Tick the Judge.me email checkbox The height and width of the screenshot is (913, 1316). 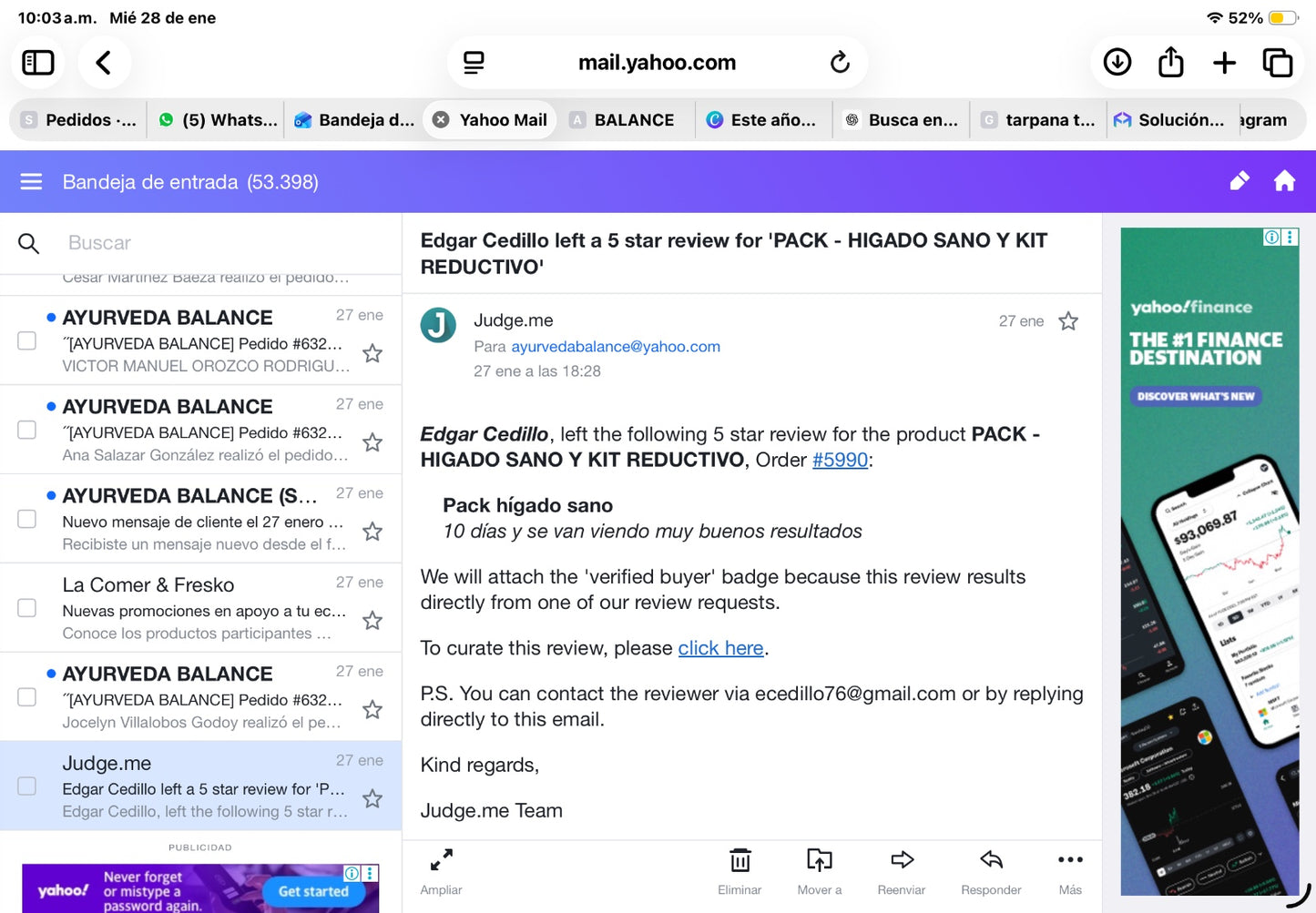[27, 786]
